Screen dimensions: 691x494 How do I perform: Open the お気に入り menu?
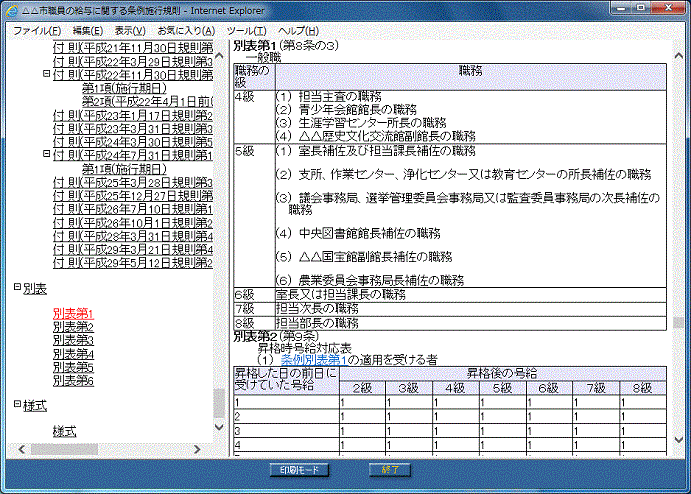click(x=184, y=31)
